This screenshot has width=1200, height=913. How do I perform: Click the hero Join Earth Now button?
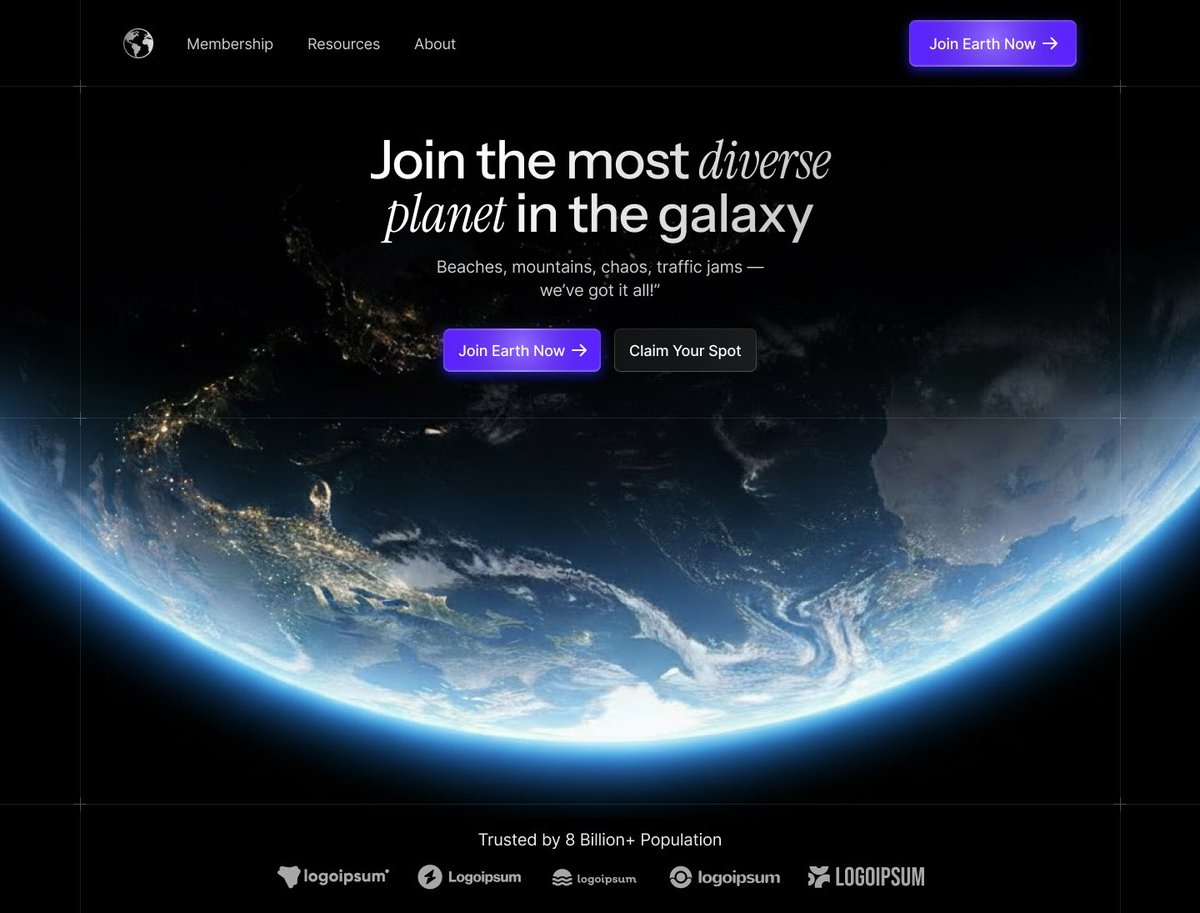522,351
